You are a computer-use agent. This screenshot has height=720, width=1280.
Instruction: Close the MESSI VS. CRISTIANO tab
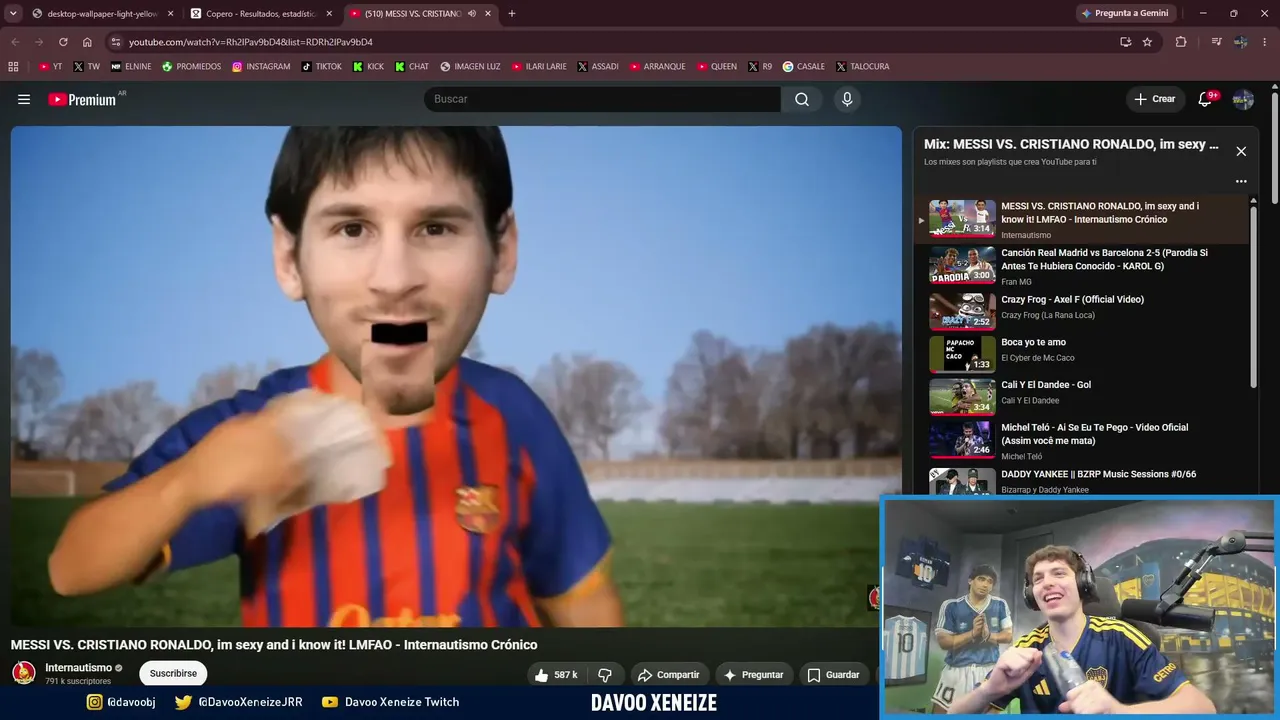[488, 14]
